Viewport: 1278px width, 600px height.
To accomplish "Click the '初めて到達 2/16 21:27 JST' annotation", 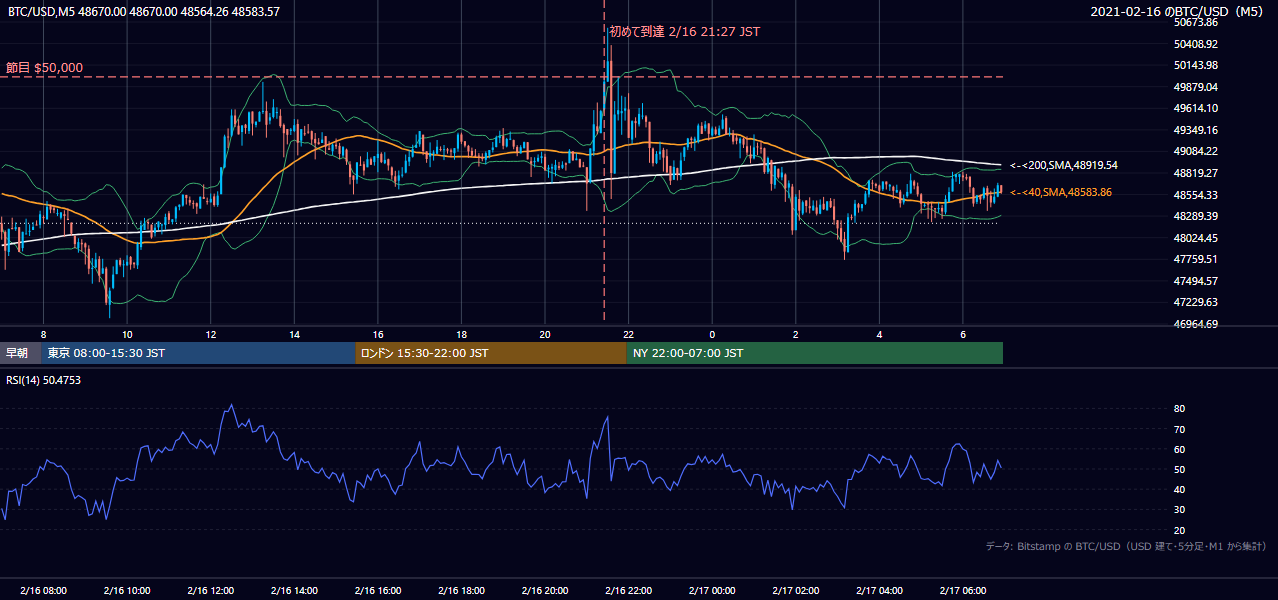I will [x=684, y=32].
